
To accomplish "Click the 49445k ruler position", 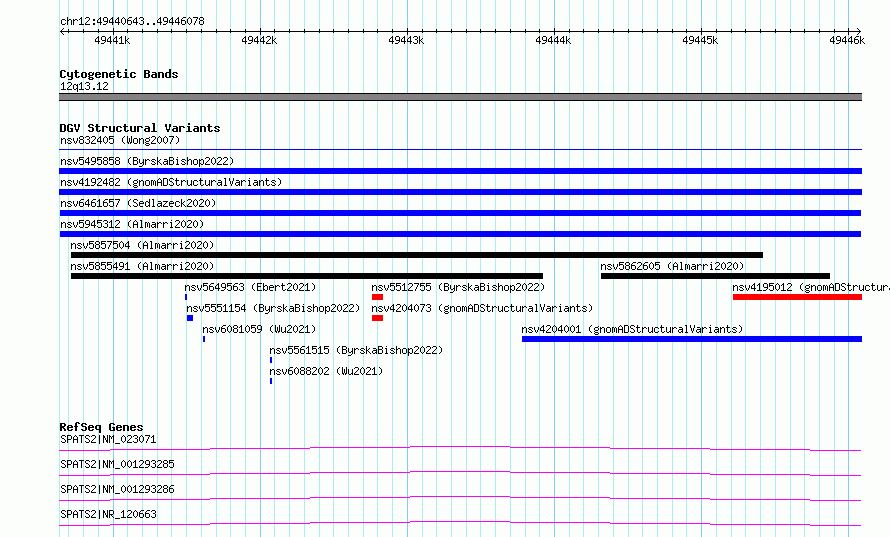I will tap(700, 40).
